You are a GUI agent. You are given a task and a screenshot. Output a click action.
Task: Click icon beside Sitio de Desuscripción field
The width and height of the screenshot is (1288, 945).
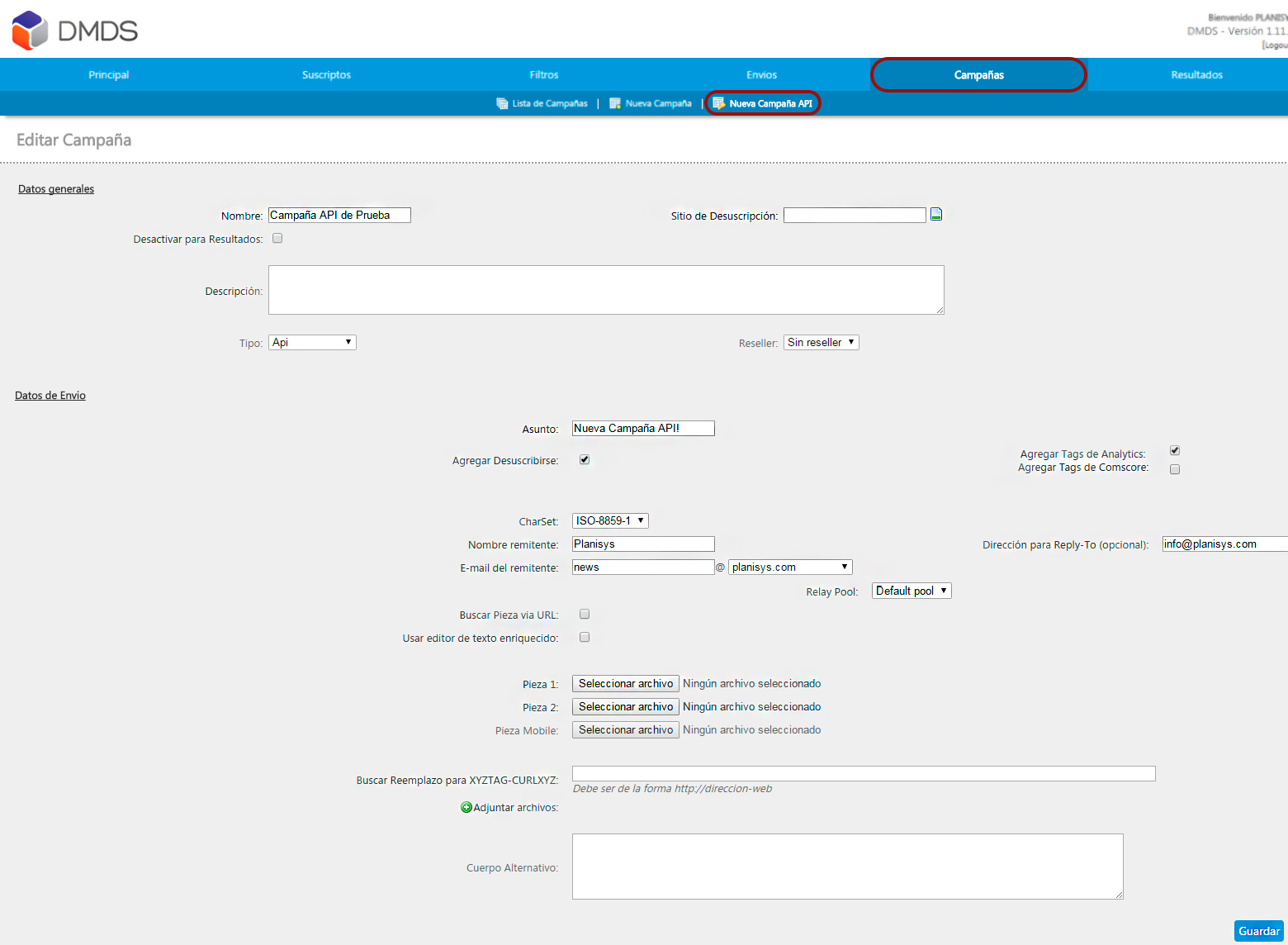tap(936, 215)
